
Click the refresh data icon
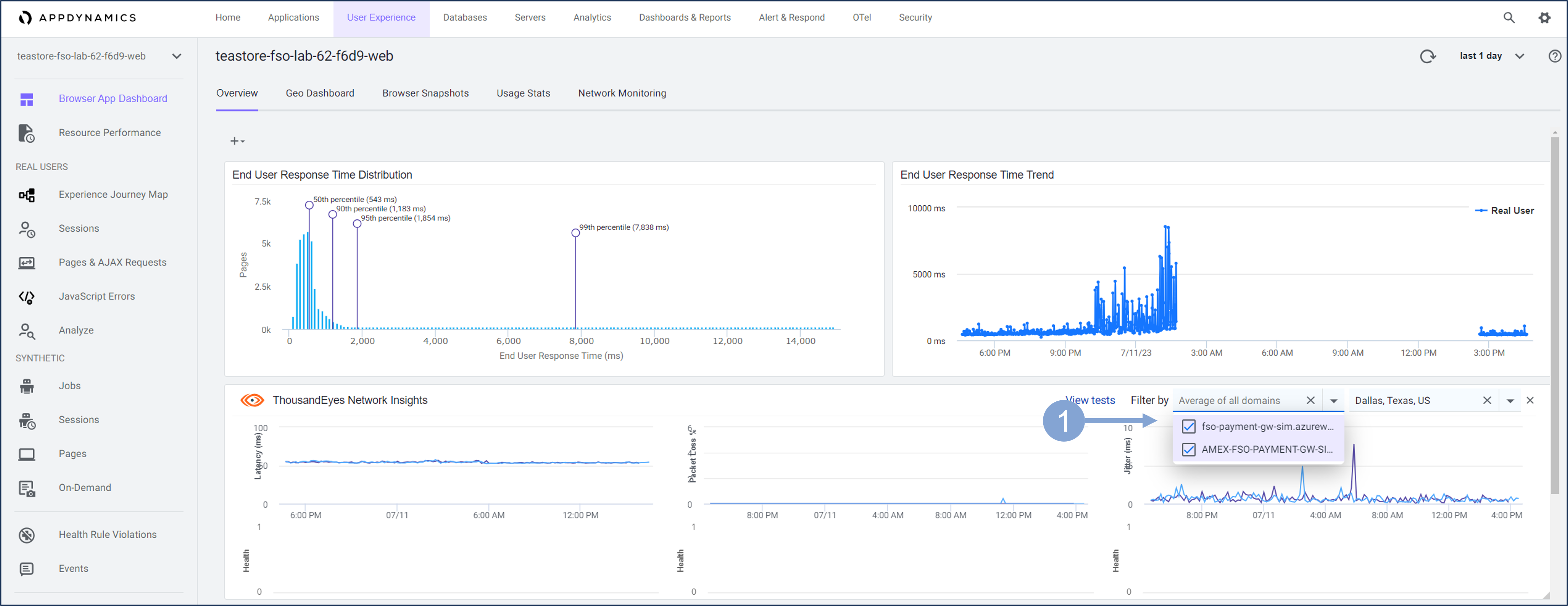coord(1427,56)
